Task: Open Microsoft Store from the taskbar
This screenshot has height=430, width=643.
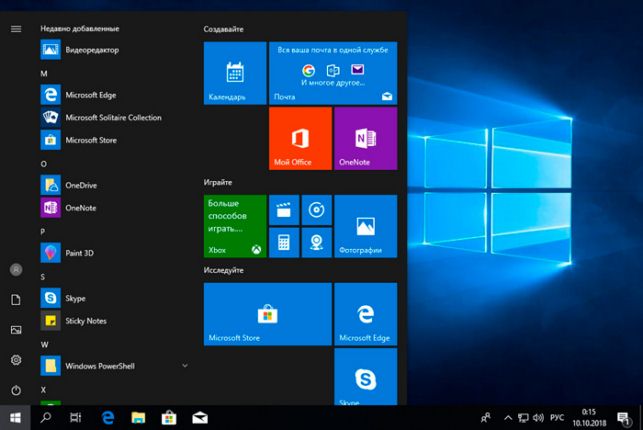Action: (x=169, y=418)
